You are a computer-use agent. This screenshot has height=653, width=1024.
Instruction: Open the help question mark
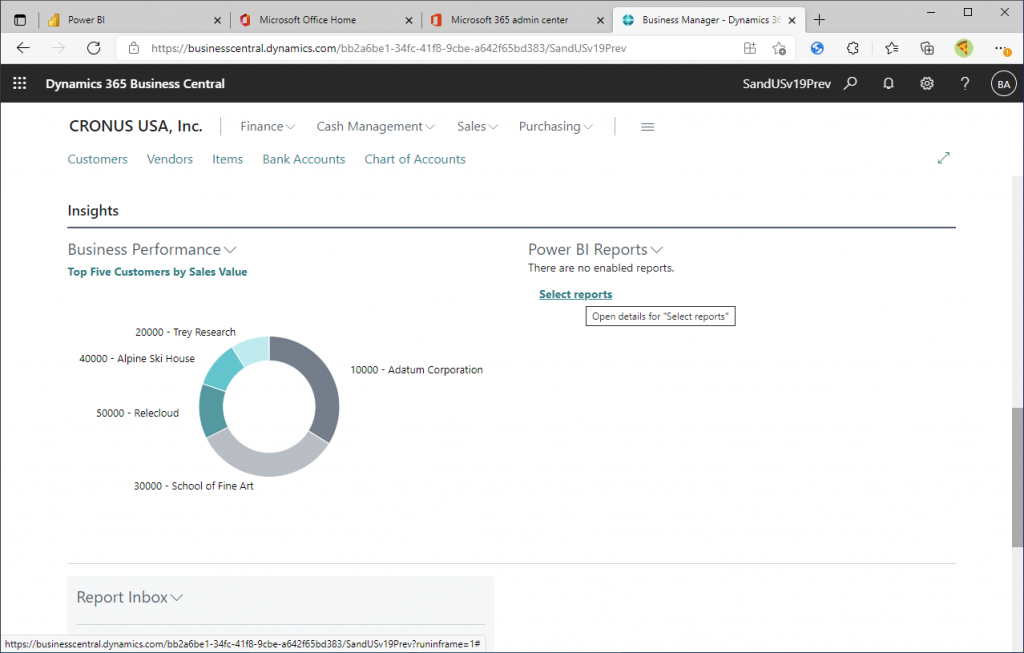965,84
